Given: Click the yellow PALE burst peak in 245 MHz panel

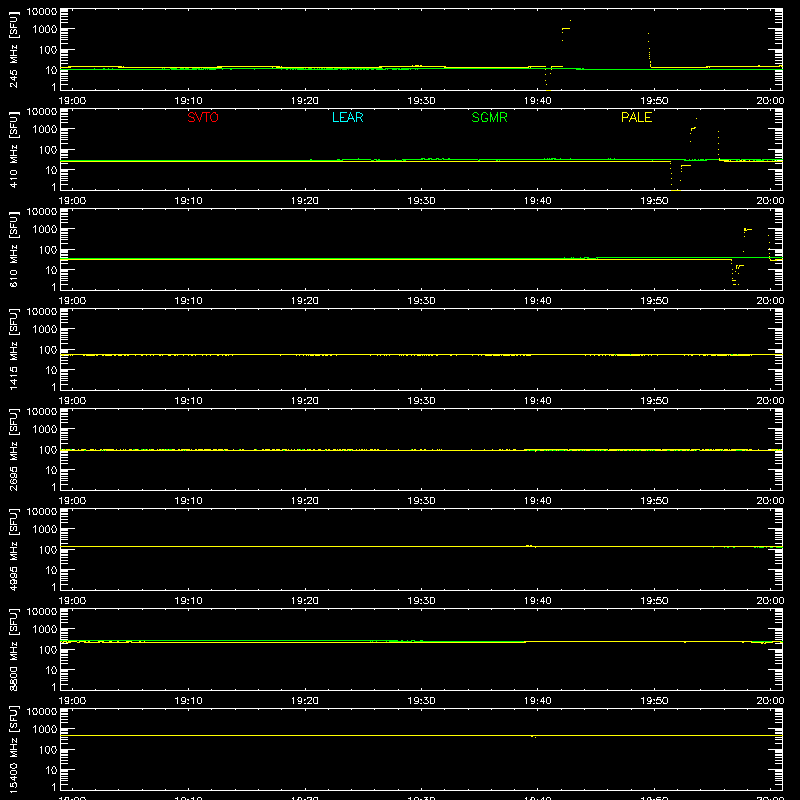Looking at the screenshot, I should click(570, 20).
